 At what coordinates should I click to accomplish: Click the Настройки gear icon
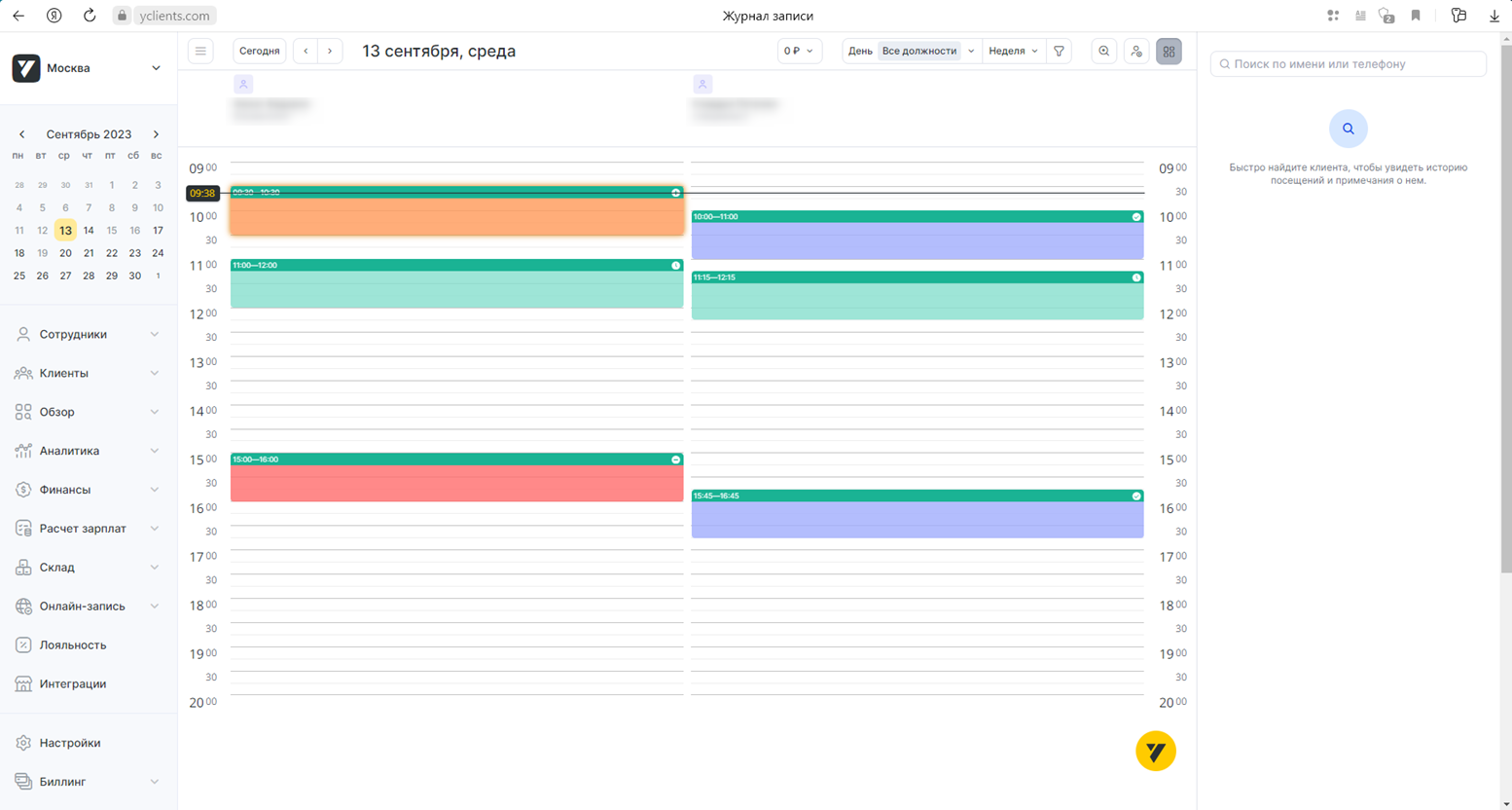[x=23, y=743]
